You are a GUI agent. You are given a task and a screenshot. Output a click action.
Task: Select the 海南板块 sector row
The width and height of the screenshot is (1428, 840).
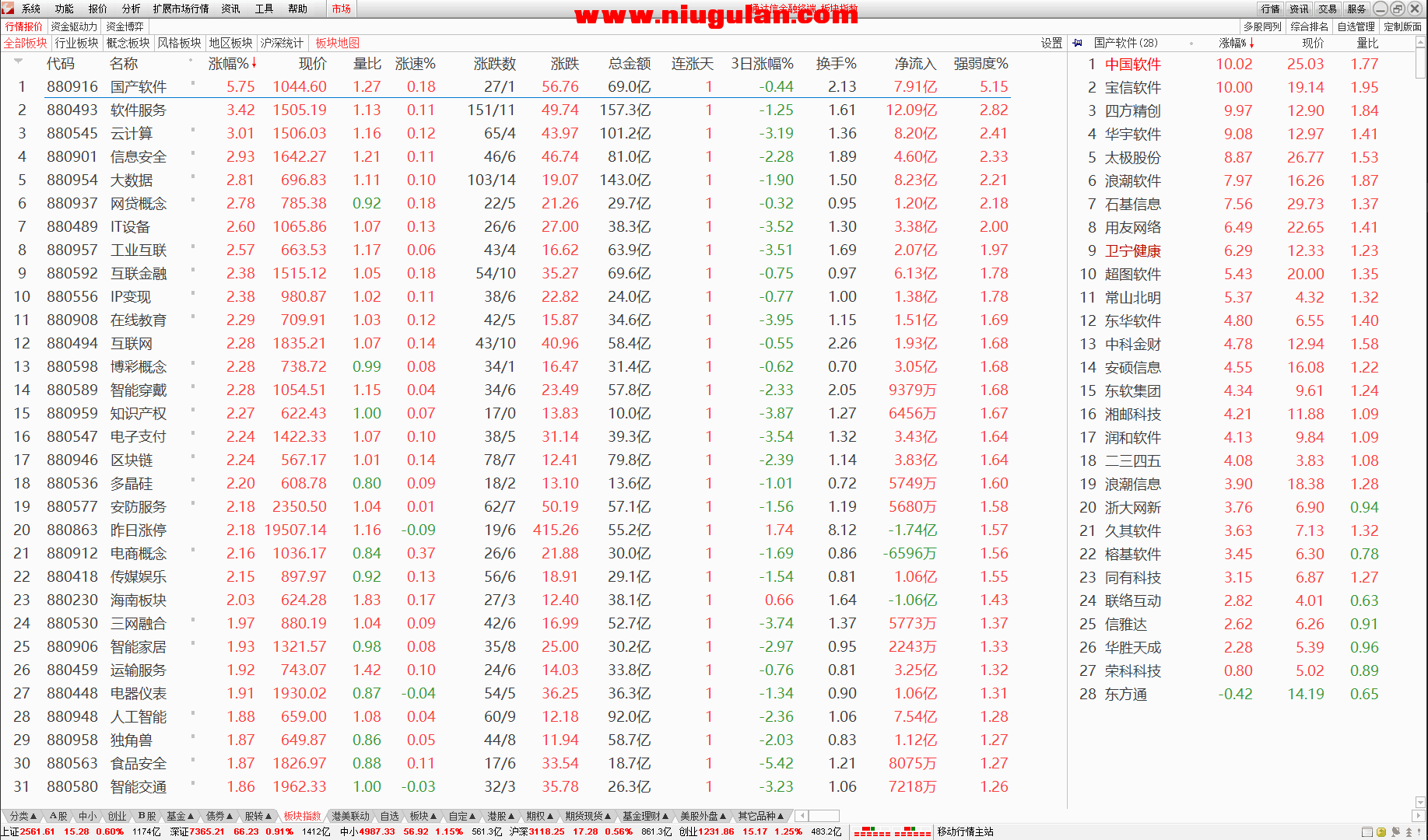[506, 600]
